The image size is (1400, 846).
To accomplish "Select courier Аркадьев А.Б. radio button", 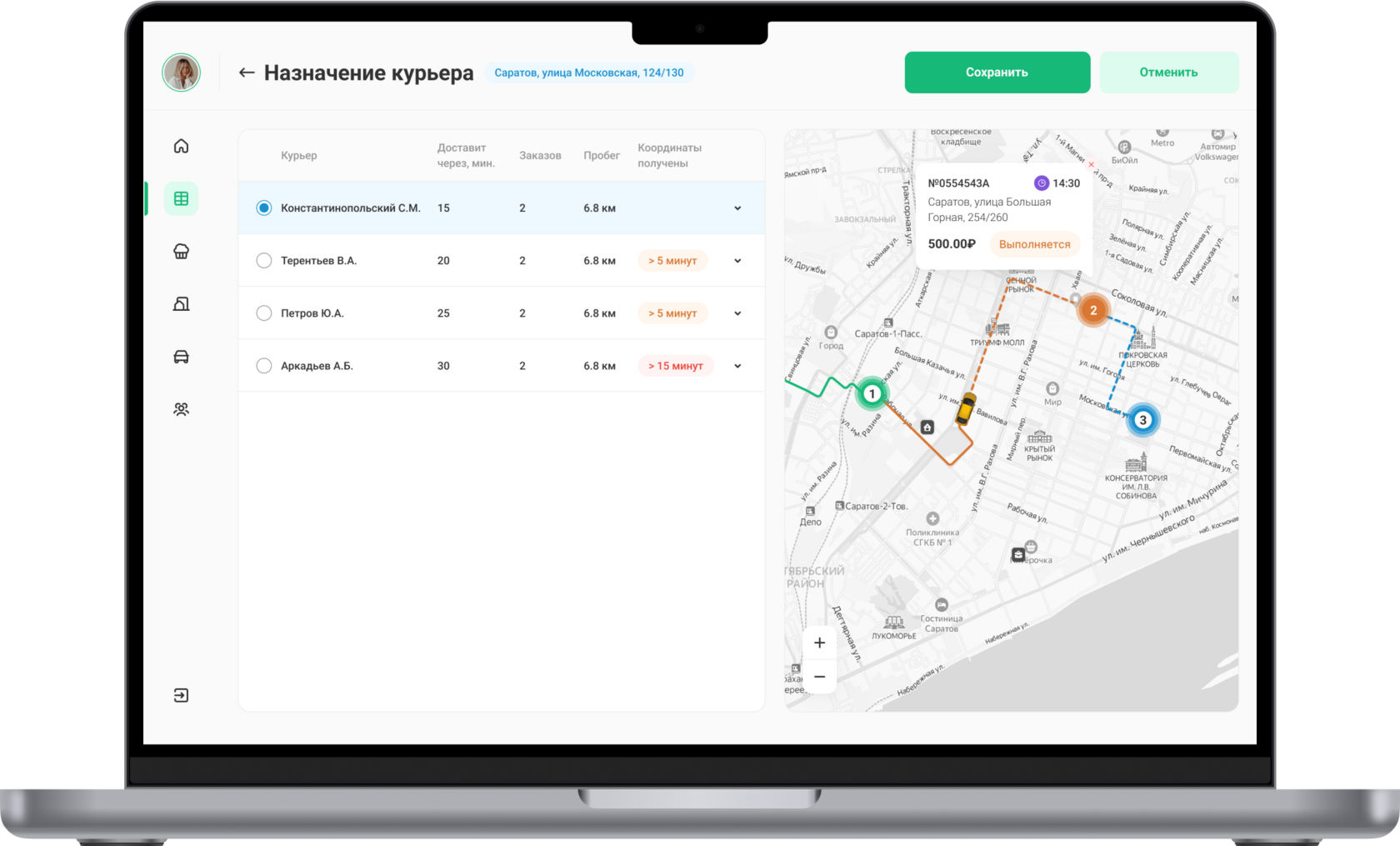I will pos(263,366).
